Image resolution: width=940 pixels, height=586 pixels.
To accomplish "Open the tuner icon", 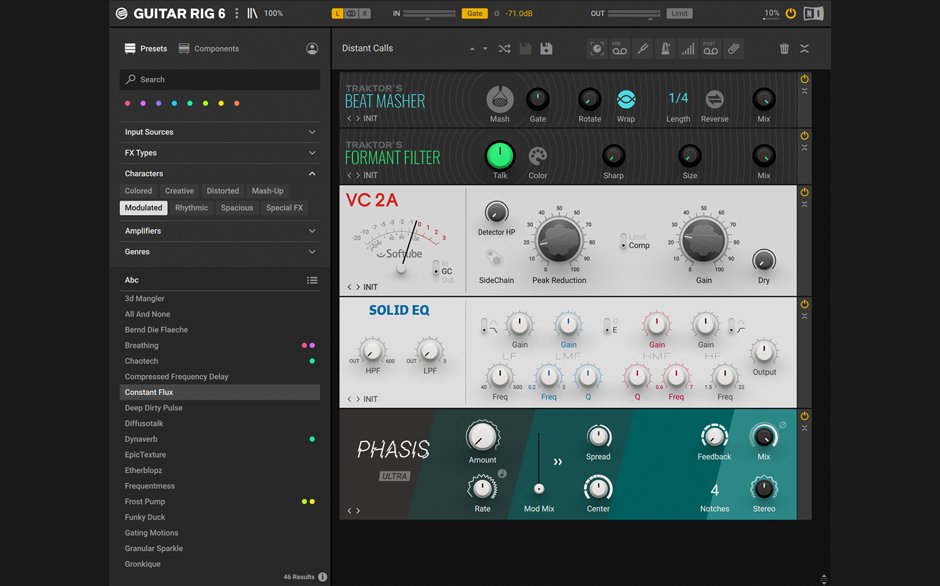I will click(x=643, y=49).
